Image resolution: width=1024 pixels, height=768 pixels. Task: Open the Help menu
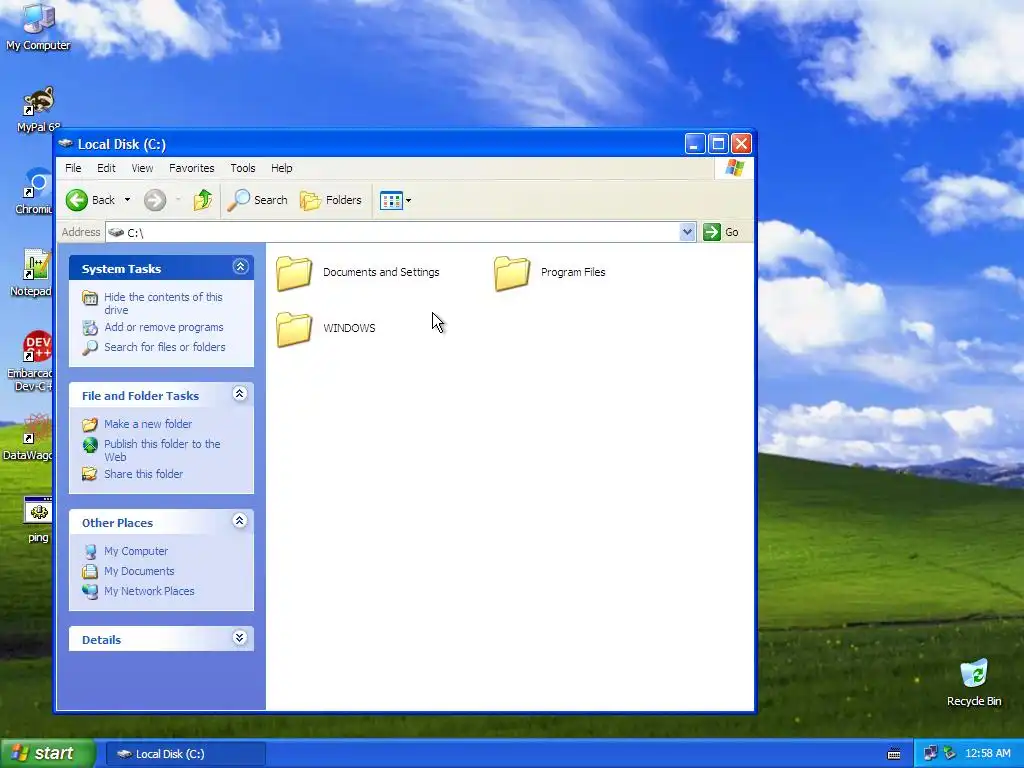[x=281, y=168]
